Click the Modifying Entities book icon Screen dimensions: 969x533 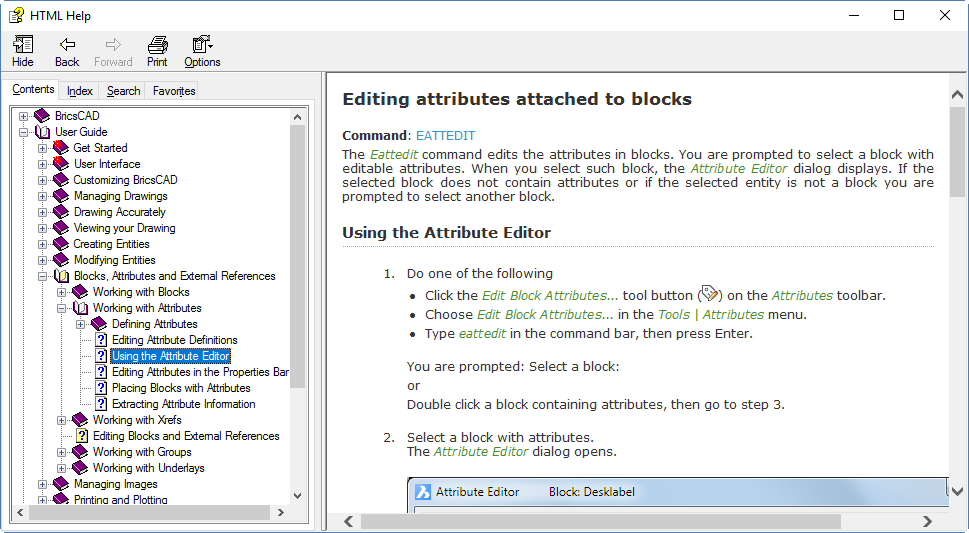tap(61, 260)
